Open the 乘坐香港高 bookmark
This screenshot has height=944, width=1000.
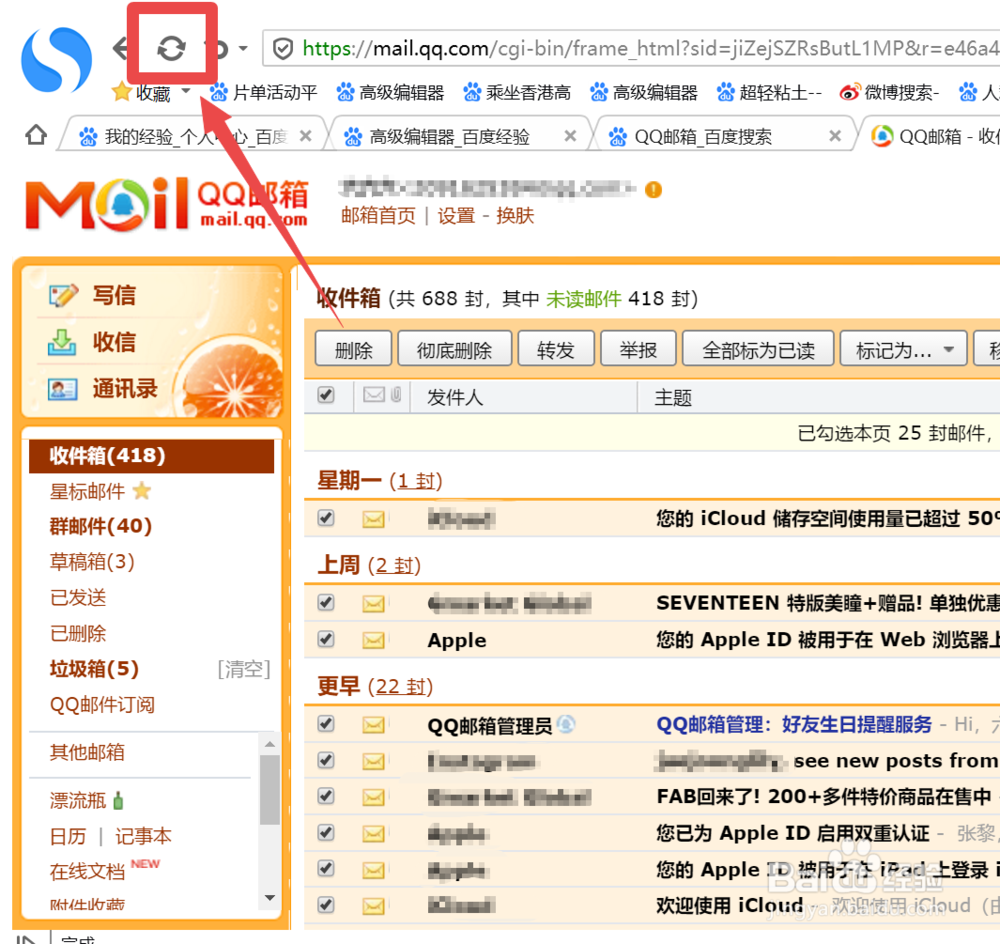tap(517, 92)
